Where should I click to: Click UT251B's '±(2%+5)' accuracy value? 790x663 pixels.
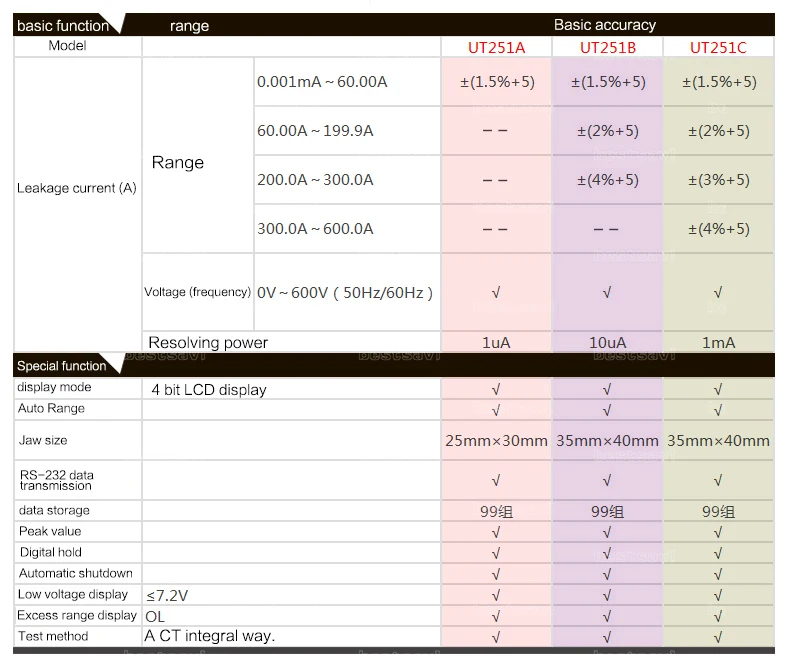tap(608, 131)
